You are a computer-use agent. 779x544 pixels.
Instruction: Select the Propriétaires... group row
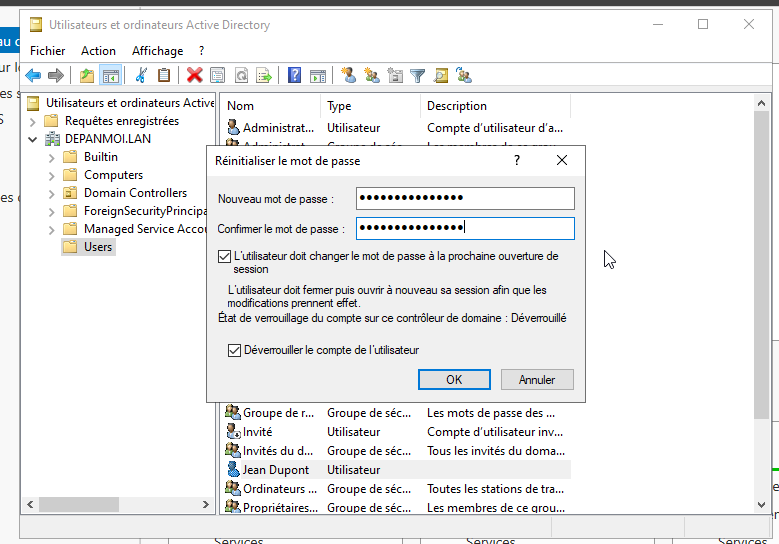tap(396, 507)
